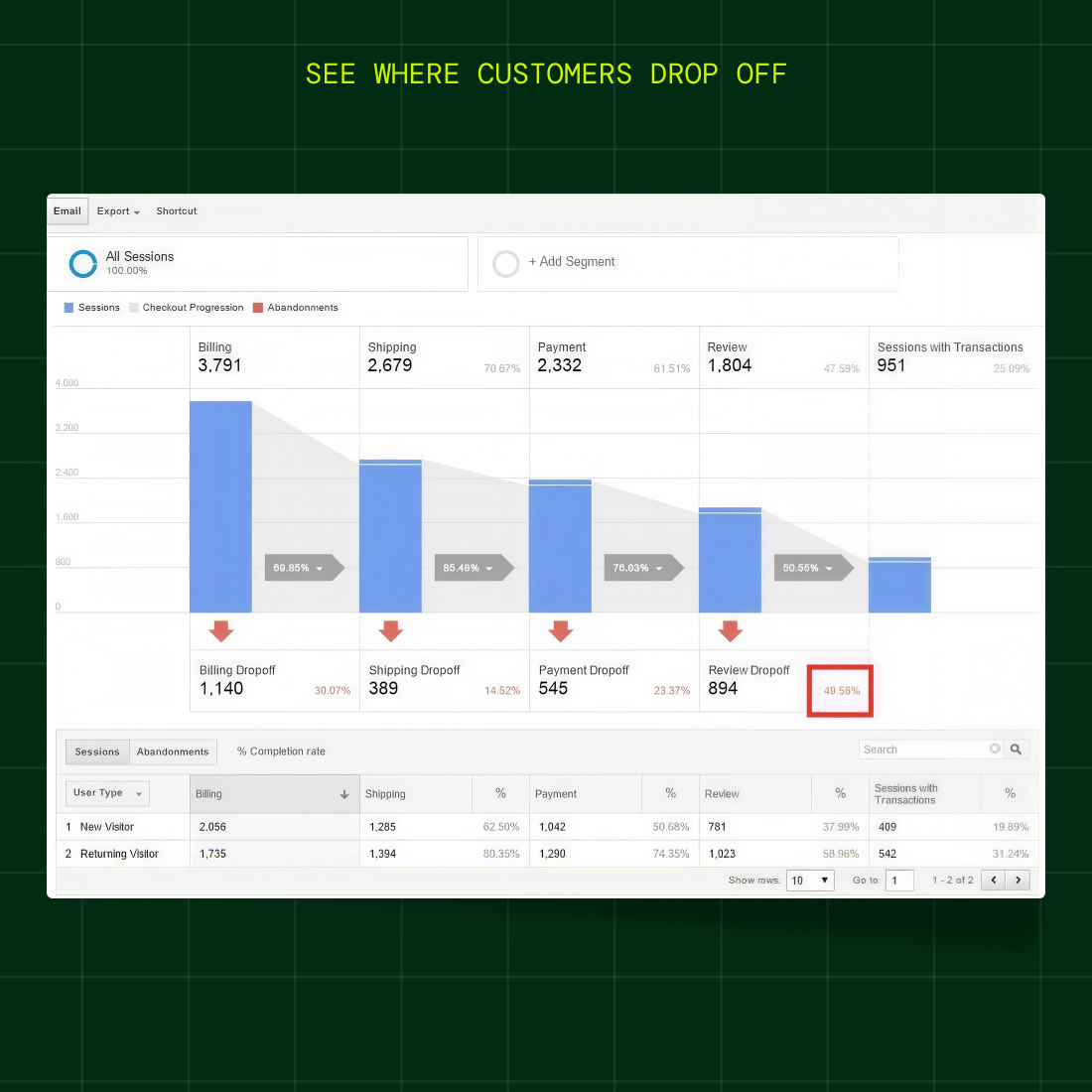1092x1092 pixels.
Task: Click the red Billing dropoff arrow
Action: tap(221, 631)
